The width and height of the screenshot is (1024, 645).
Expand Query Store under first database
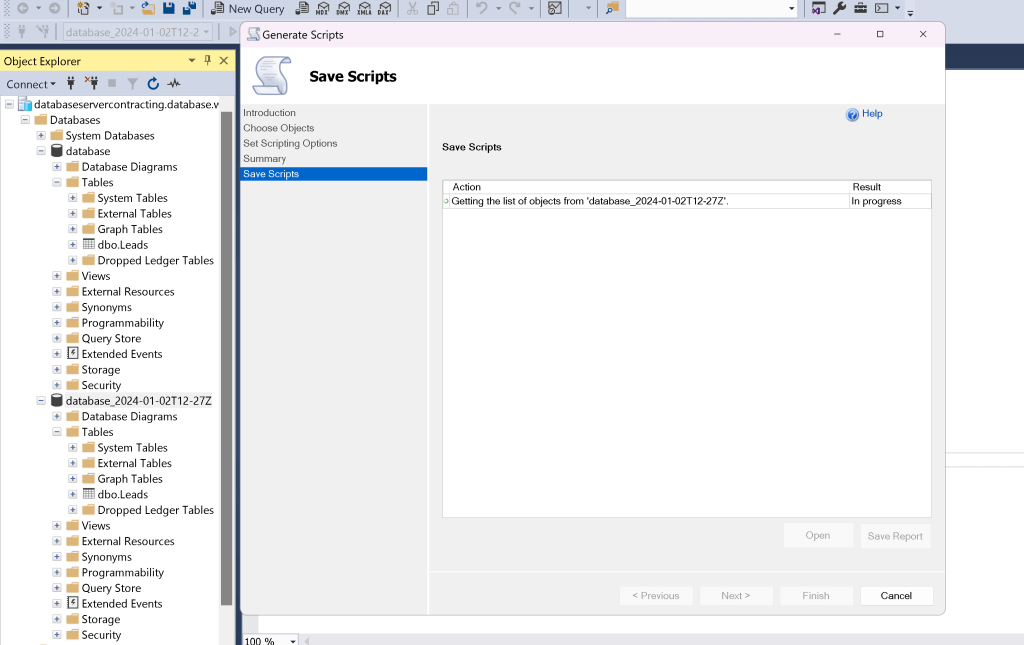tap(57, 338)
